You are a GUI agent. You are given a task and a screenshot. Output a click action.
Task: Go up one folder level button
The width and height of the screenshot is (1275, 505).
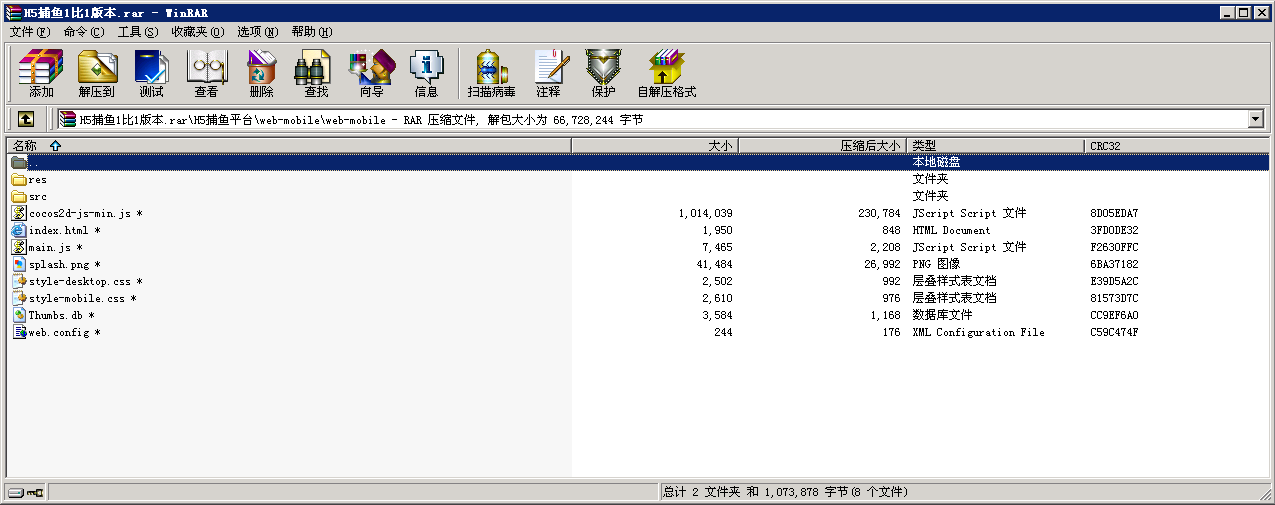point(26,120)
